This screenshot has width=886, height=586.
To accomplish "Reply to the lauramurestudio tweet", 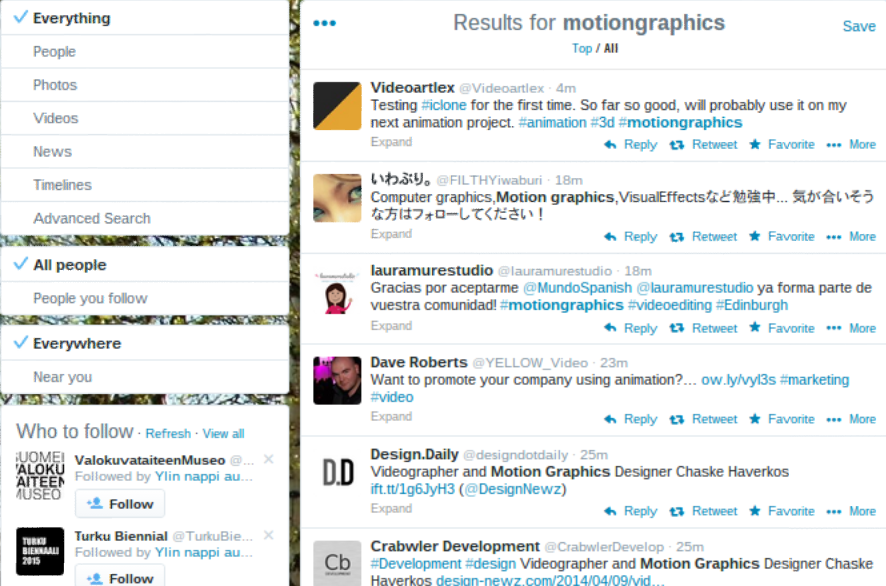I will pyautogui.click(x=631, y=328).
